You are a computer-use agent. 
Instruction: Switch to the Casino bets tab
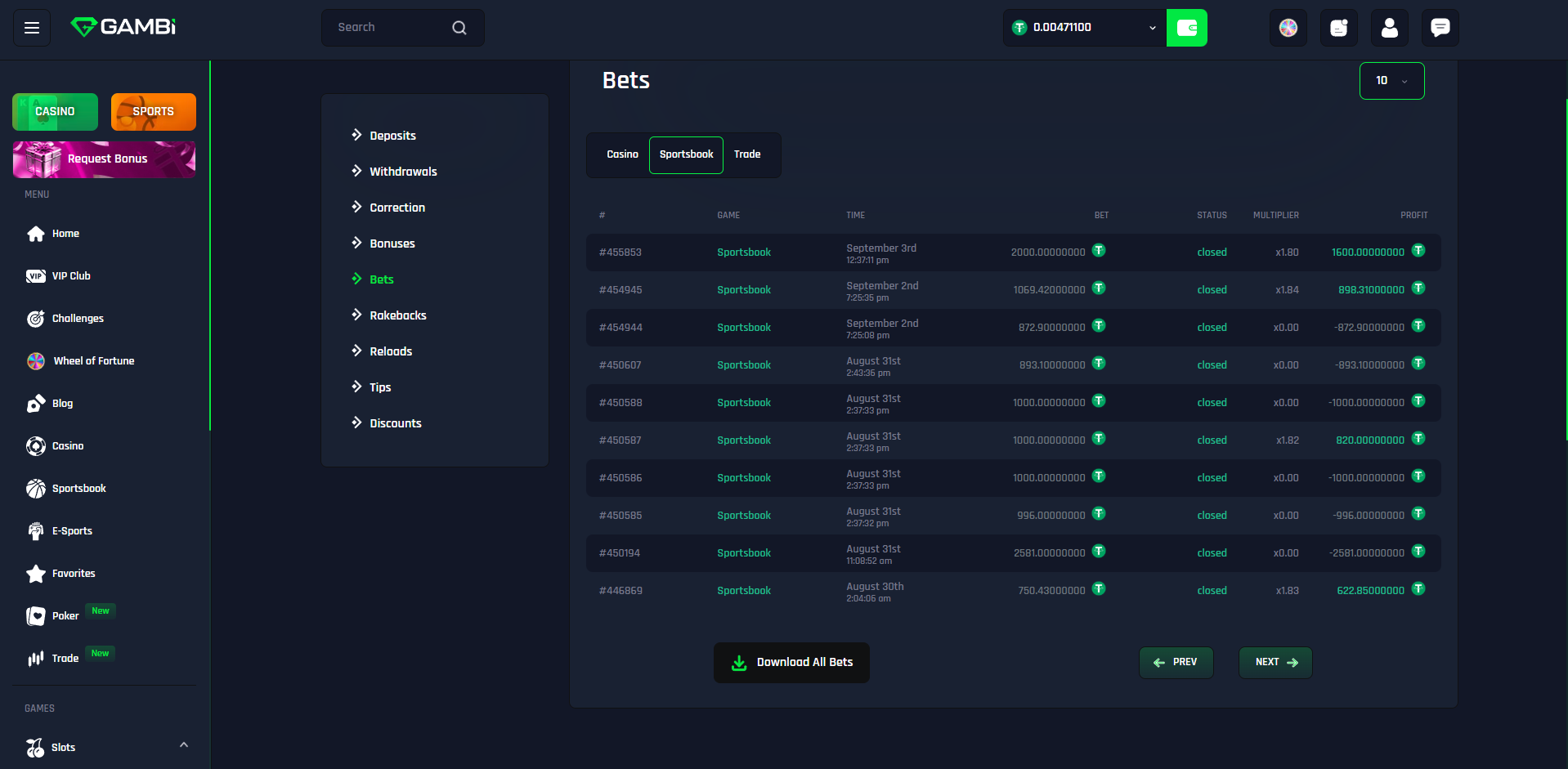tap(622, 154)
